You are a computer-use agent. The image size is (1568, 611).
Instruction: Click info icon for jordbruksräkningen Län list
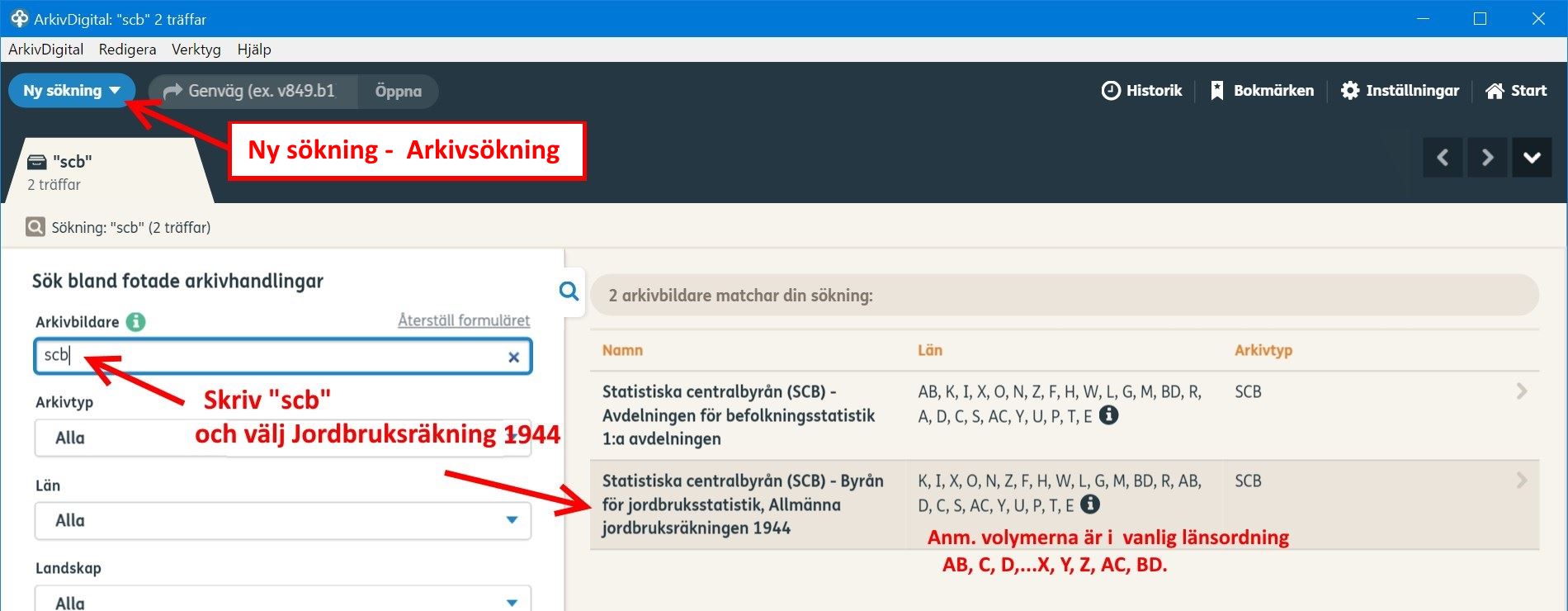(1090, 504)
